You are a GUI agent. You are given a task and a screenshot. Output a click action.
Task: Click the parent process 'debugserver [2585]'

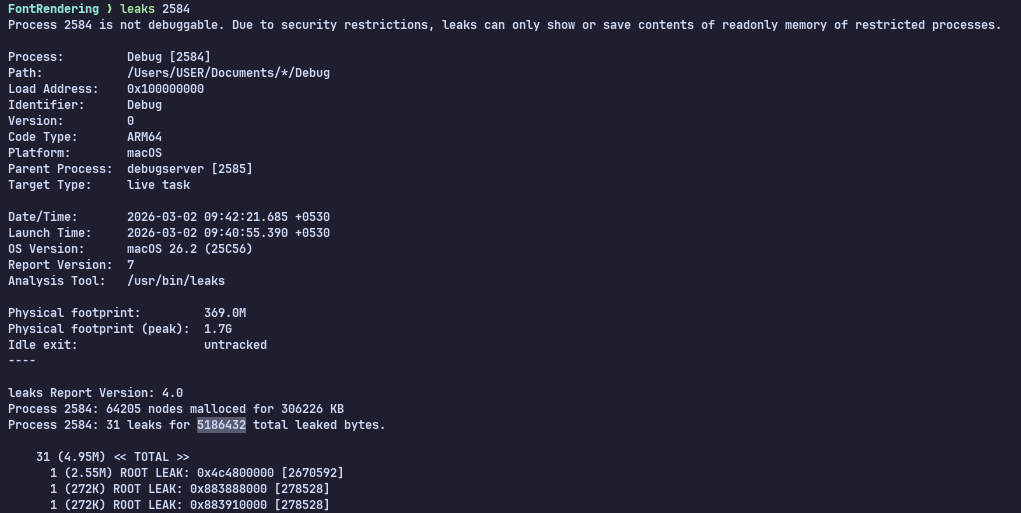click(x=189, y=169)
